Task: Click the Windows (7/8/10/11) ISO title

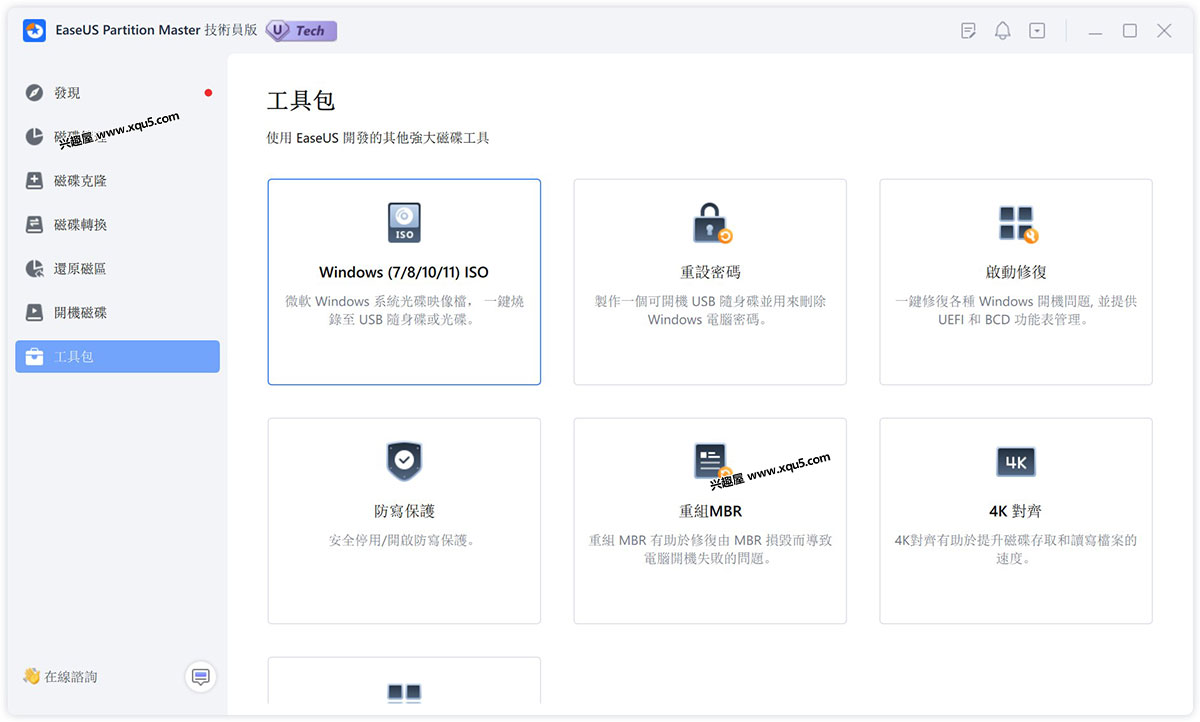Action: coord(404,272)
